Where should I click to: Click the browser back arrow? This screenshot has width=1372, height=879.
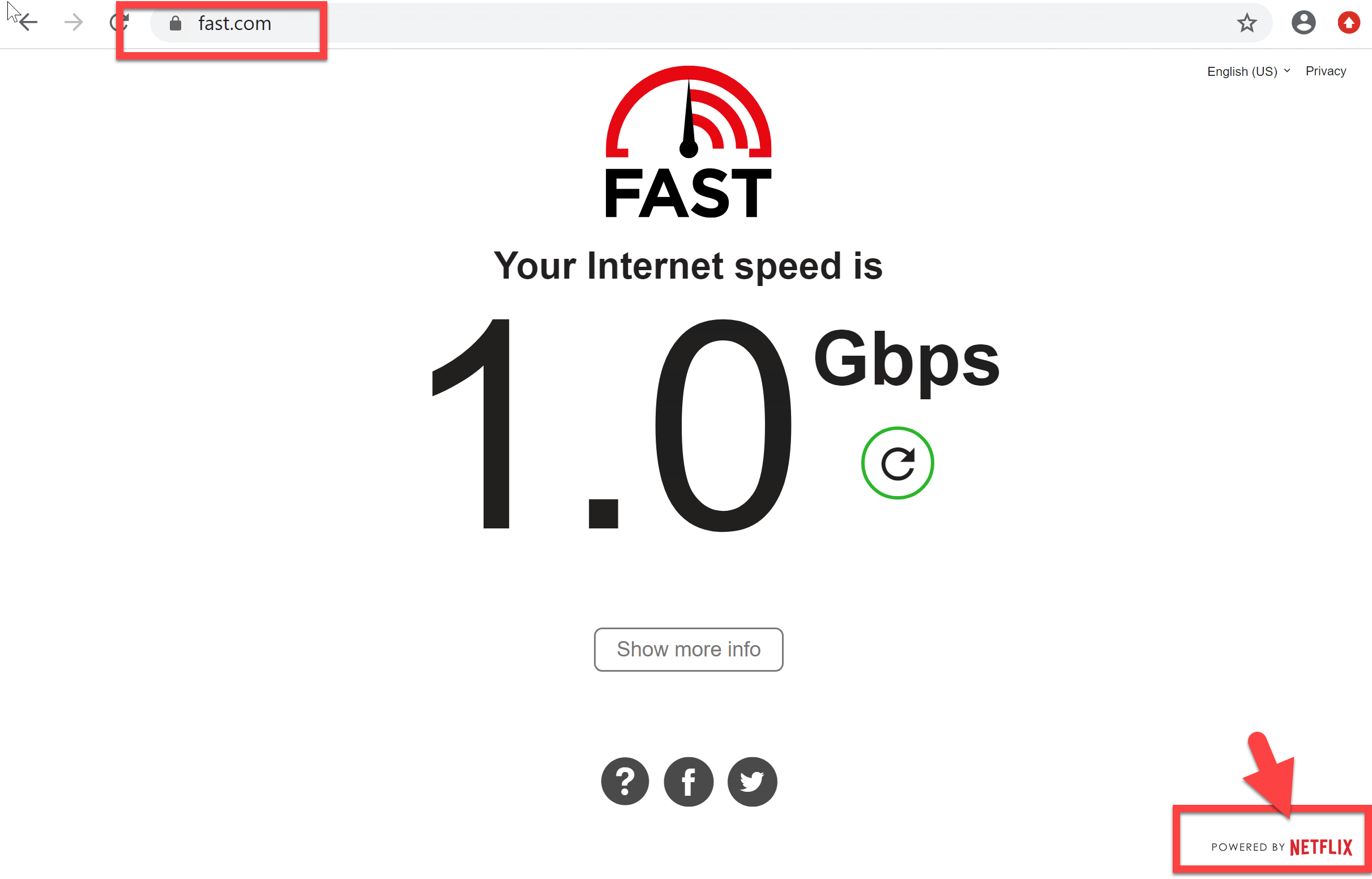[x=28, y=23]
